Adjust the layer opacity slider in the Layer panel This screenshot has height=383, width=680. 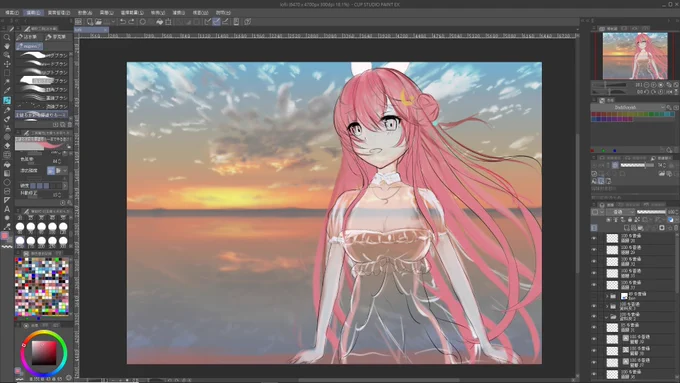coord(651,212)
